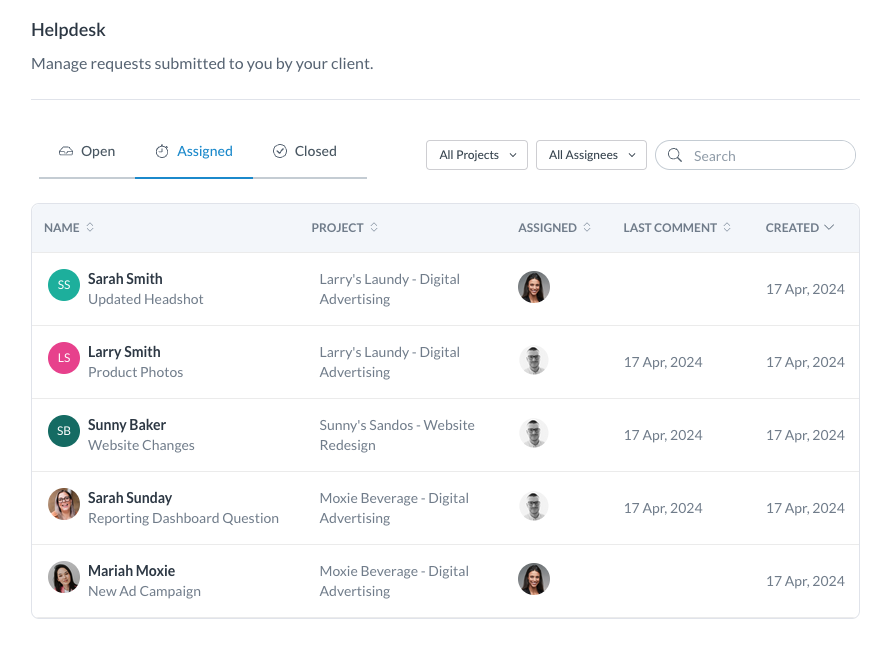The image size is (891, 668).
Task: Open the All Projects dropdown
Action: click(477, 155)
